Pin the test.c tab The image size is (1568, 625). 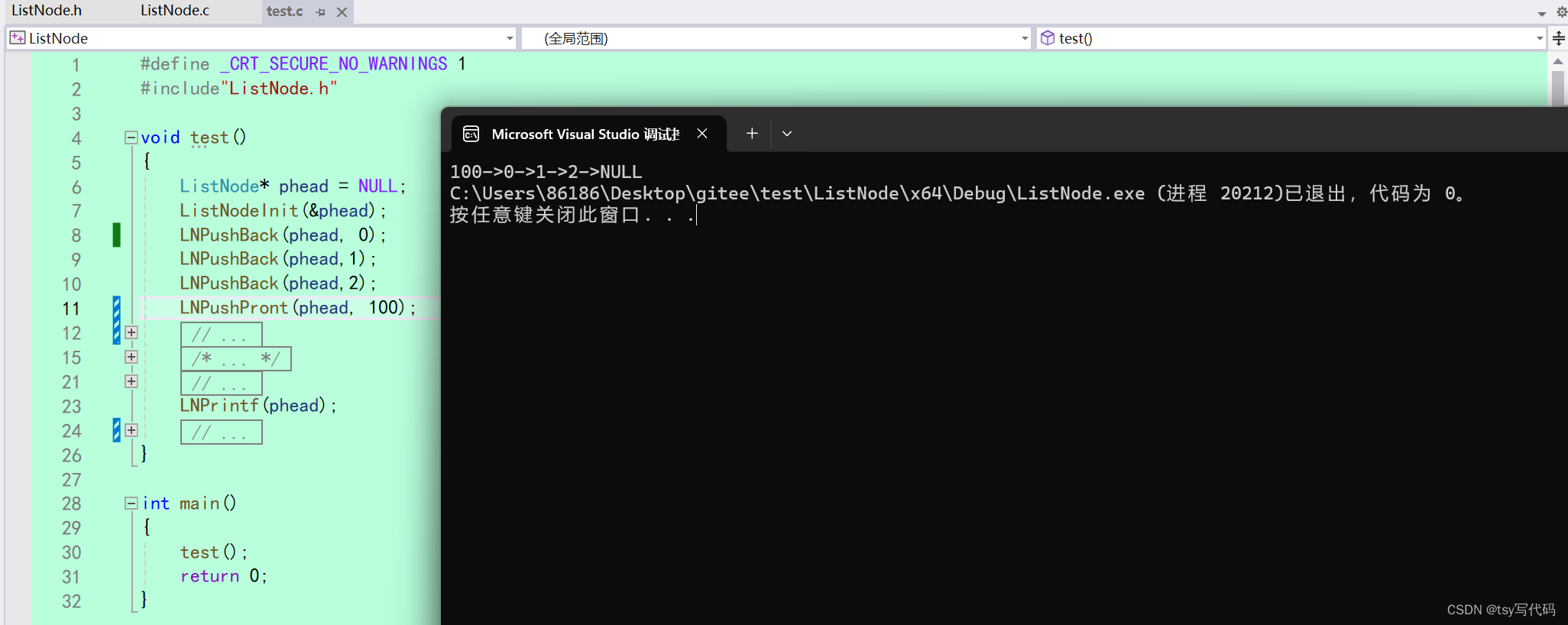[x=321, y=12]
